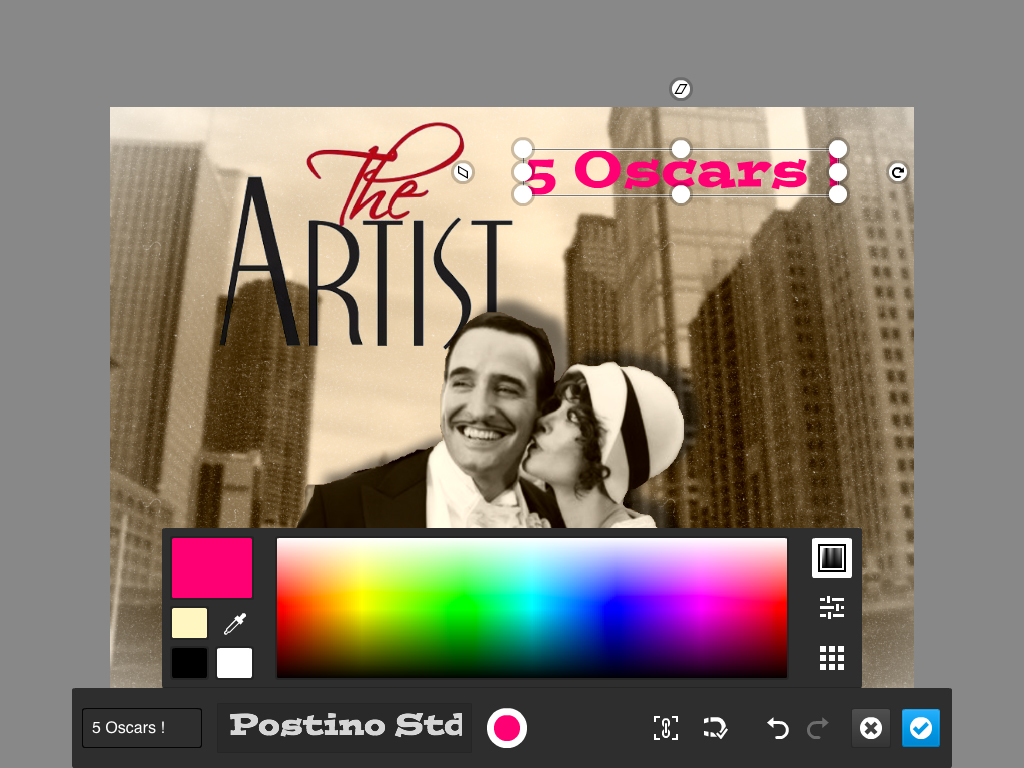The width and height of the screenshot is (1024, 768).
Task: Confirm the text edit with the checkmark
Action: 921,728
